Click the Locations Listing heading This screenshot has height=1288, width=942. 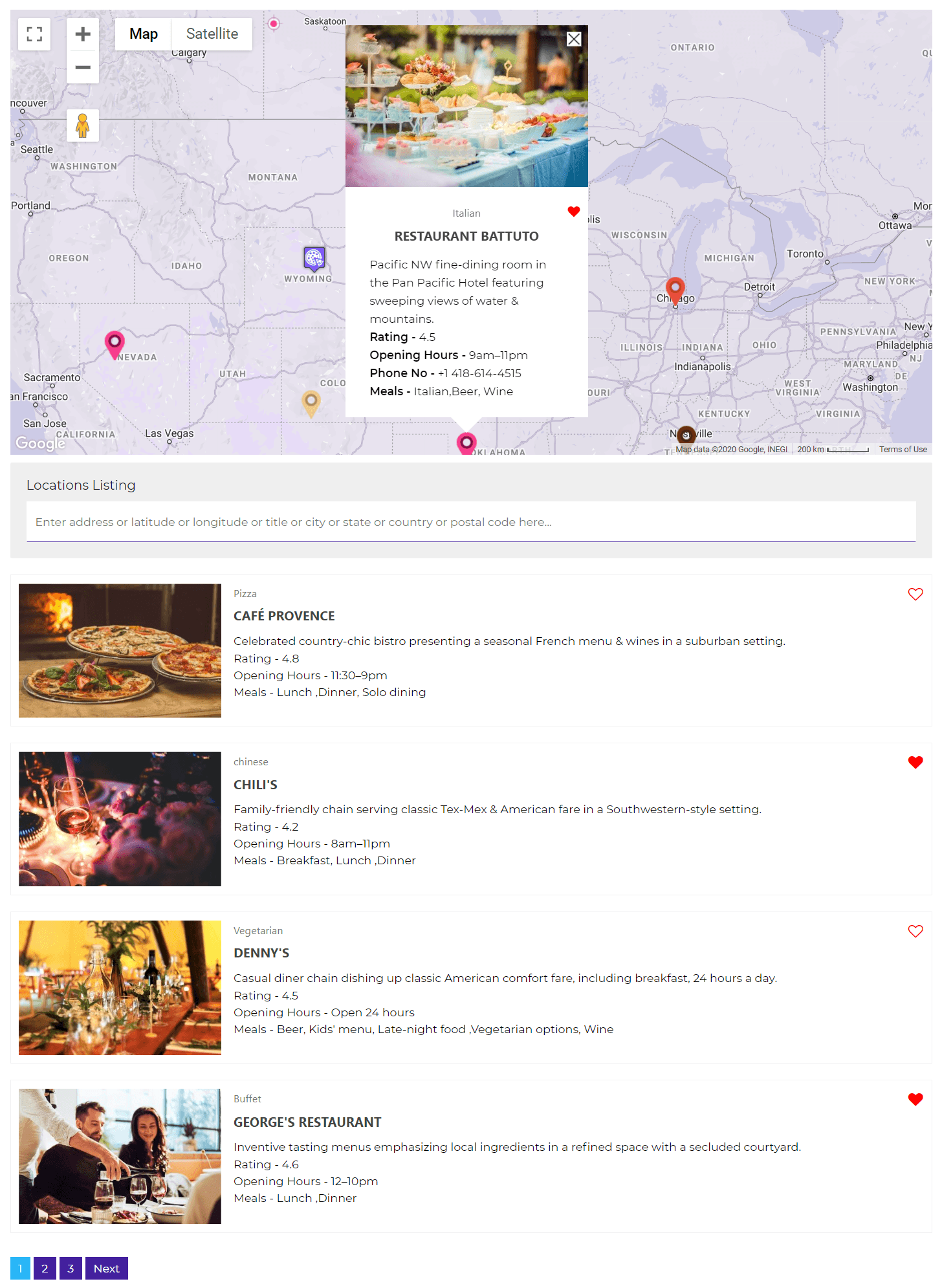pyautogui.click(x=81, y=485)
